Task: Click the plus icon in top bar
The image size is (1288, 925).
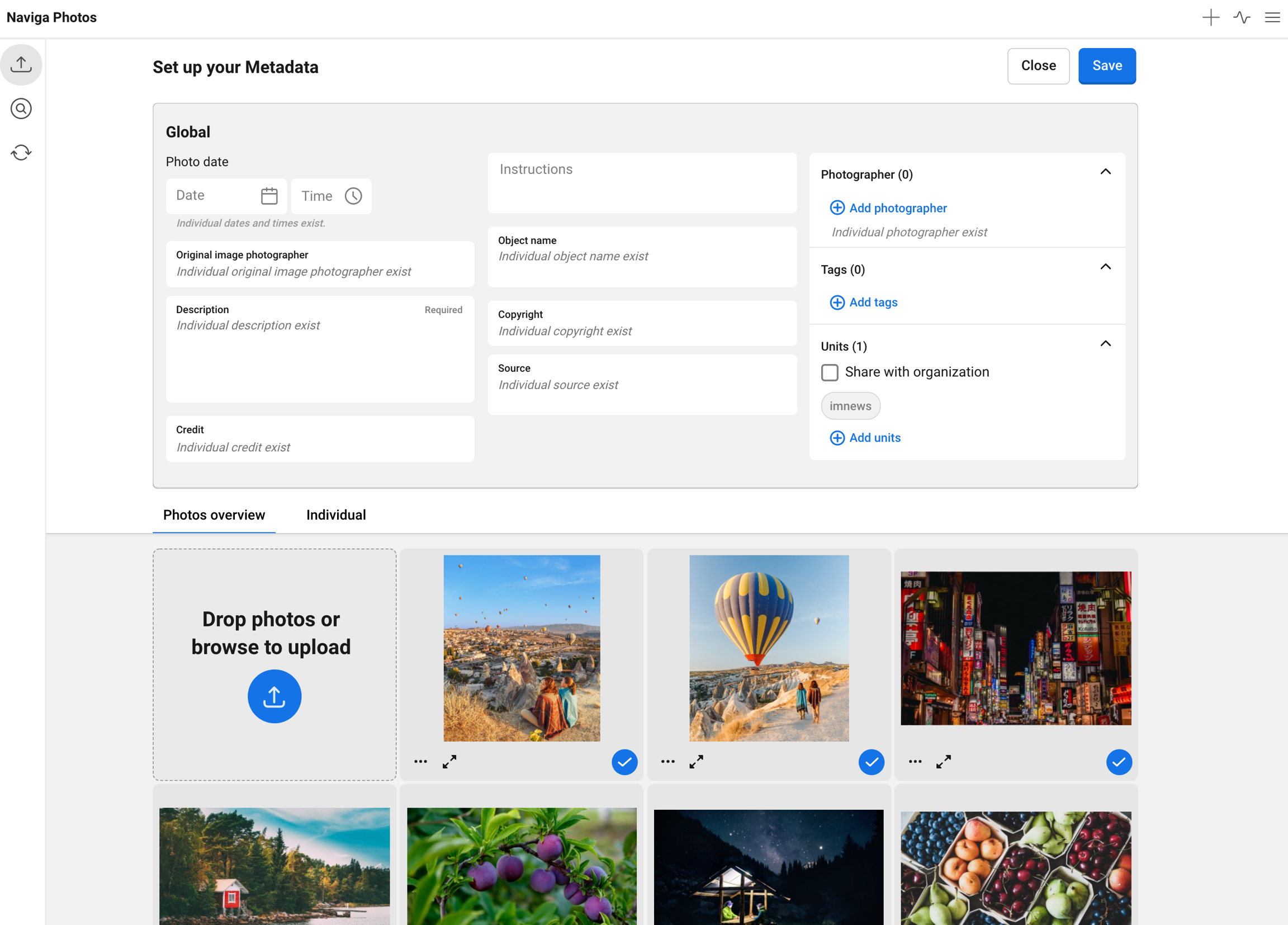Action: coord(1211,17)
